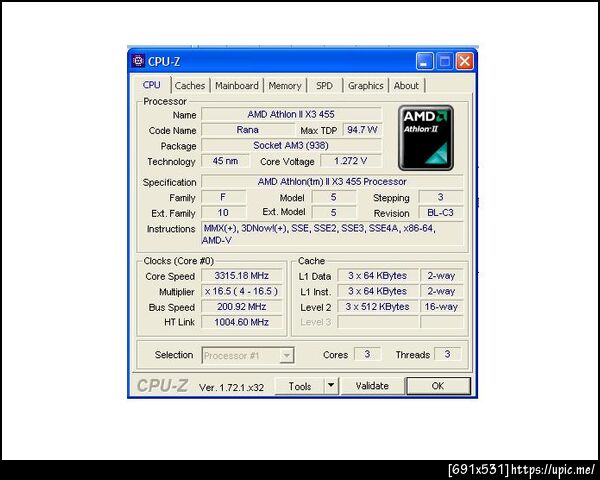Click the Threads count value
600x480 pixels.
(x=448, y=354)
